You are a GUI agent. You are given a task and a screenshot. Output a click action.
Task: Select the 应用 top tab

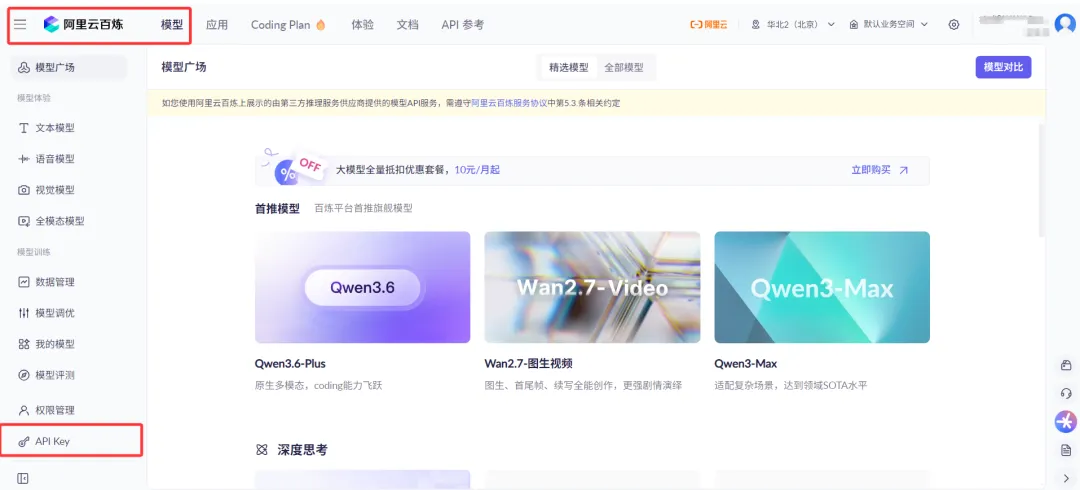click(x=217, y=24)
